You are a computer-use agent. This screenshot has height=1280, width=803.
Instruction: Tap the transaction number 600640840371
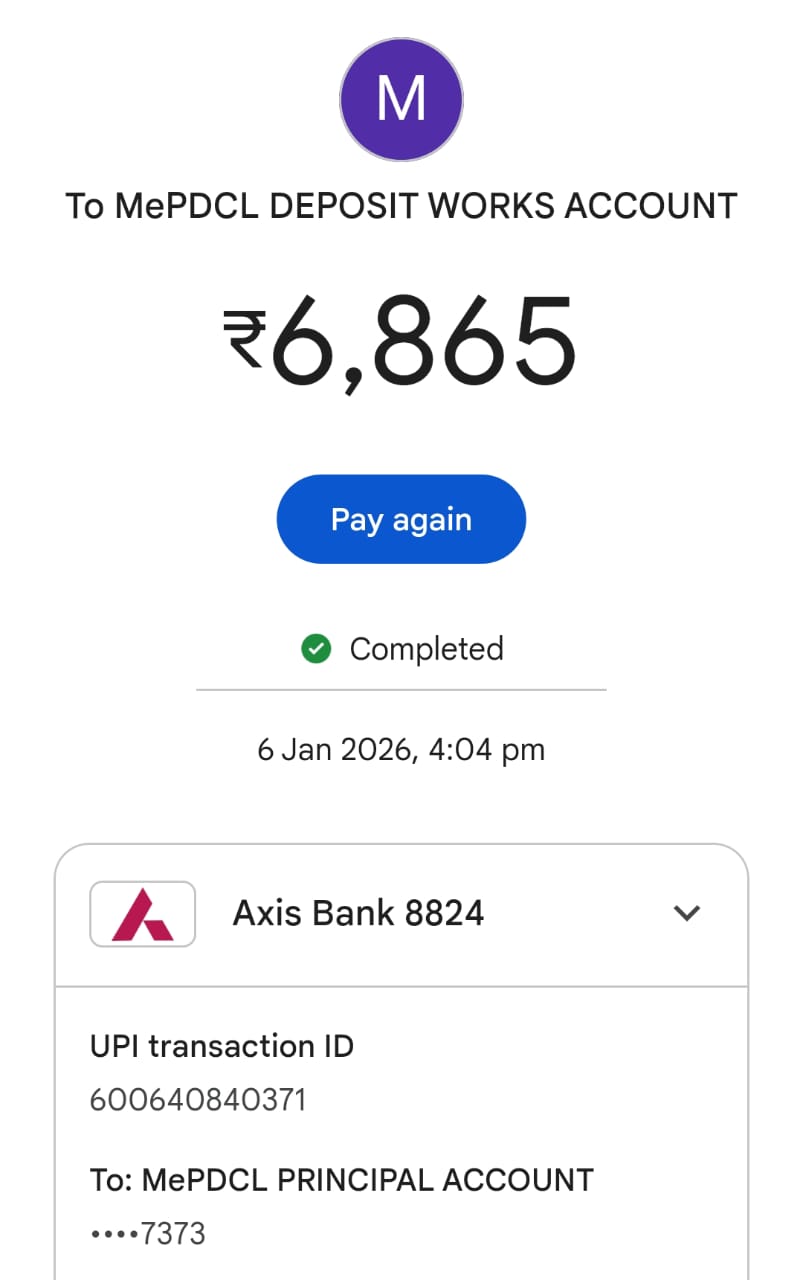198,1100
